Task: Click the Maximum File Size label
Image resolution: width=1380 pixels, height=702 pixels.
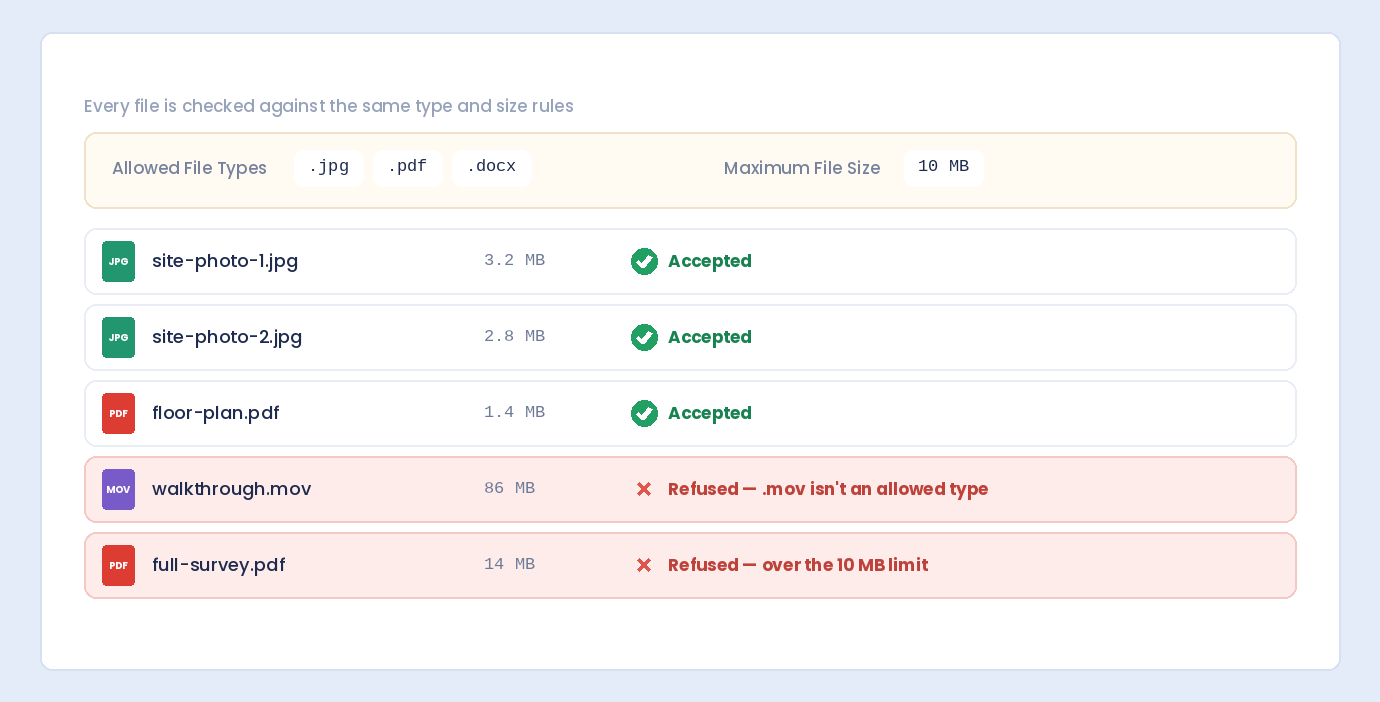Action: (802, 168)
